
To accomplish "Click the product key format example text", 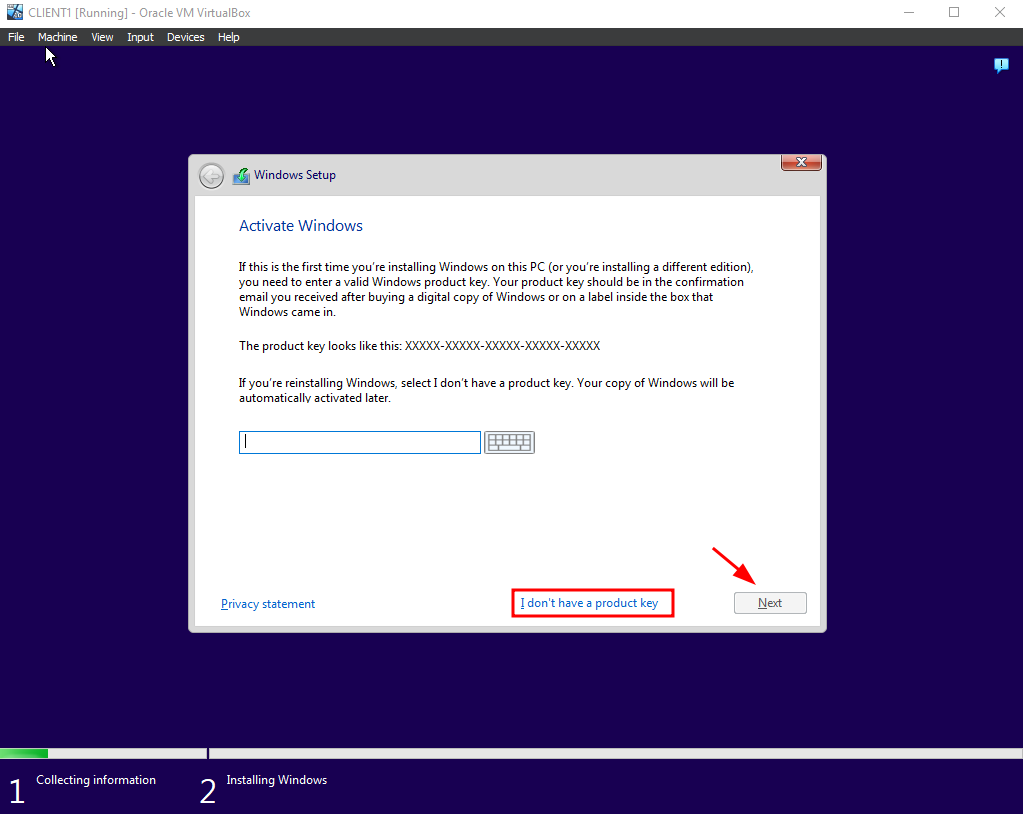I will [x=502, y=346].
